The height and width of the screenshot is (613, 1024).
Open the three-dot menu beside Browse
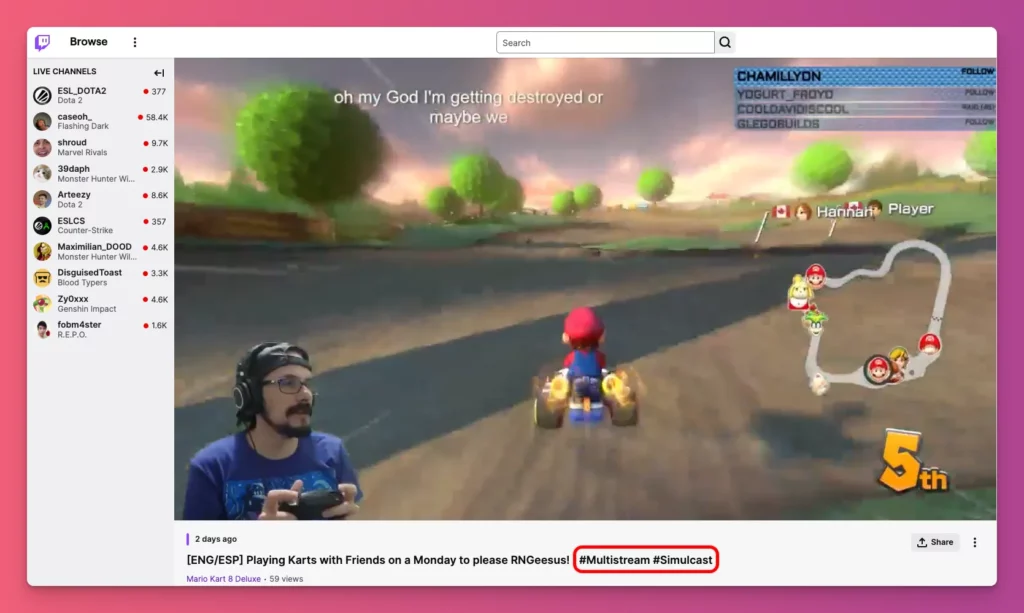[x=135, y=41]
